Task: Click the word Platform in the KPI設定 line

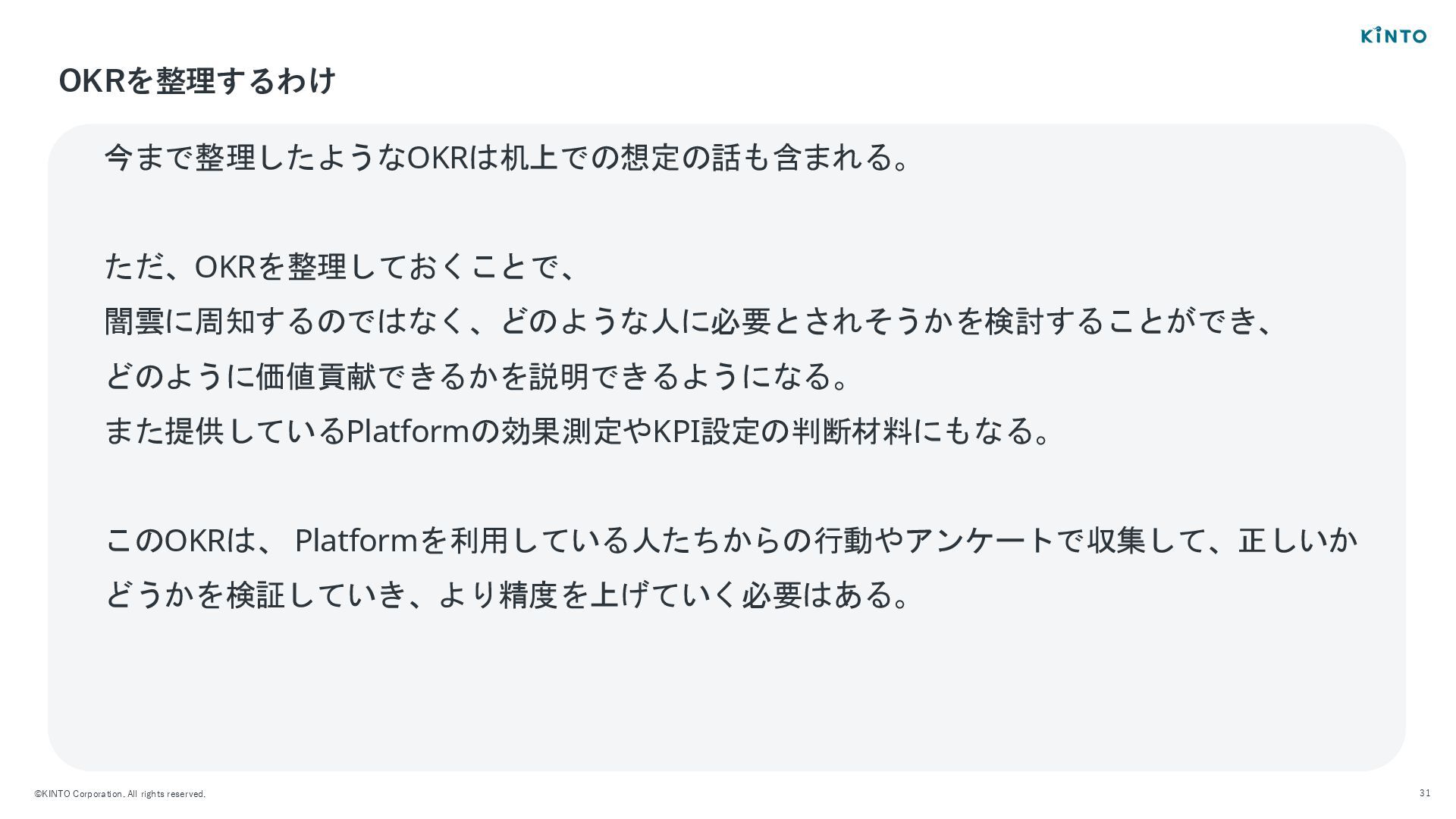Action: tap(408, 431)
